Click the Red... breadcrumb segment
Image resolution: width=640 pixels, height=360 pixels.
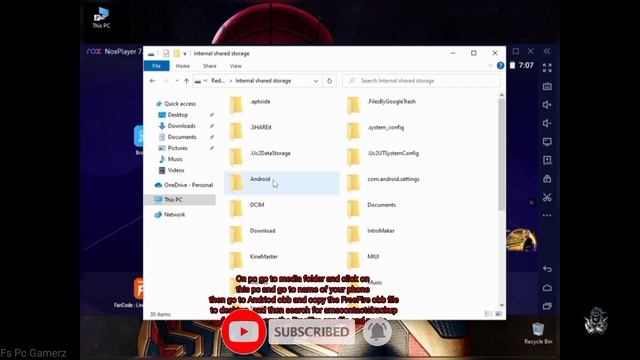point(218,81)
